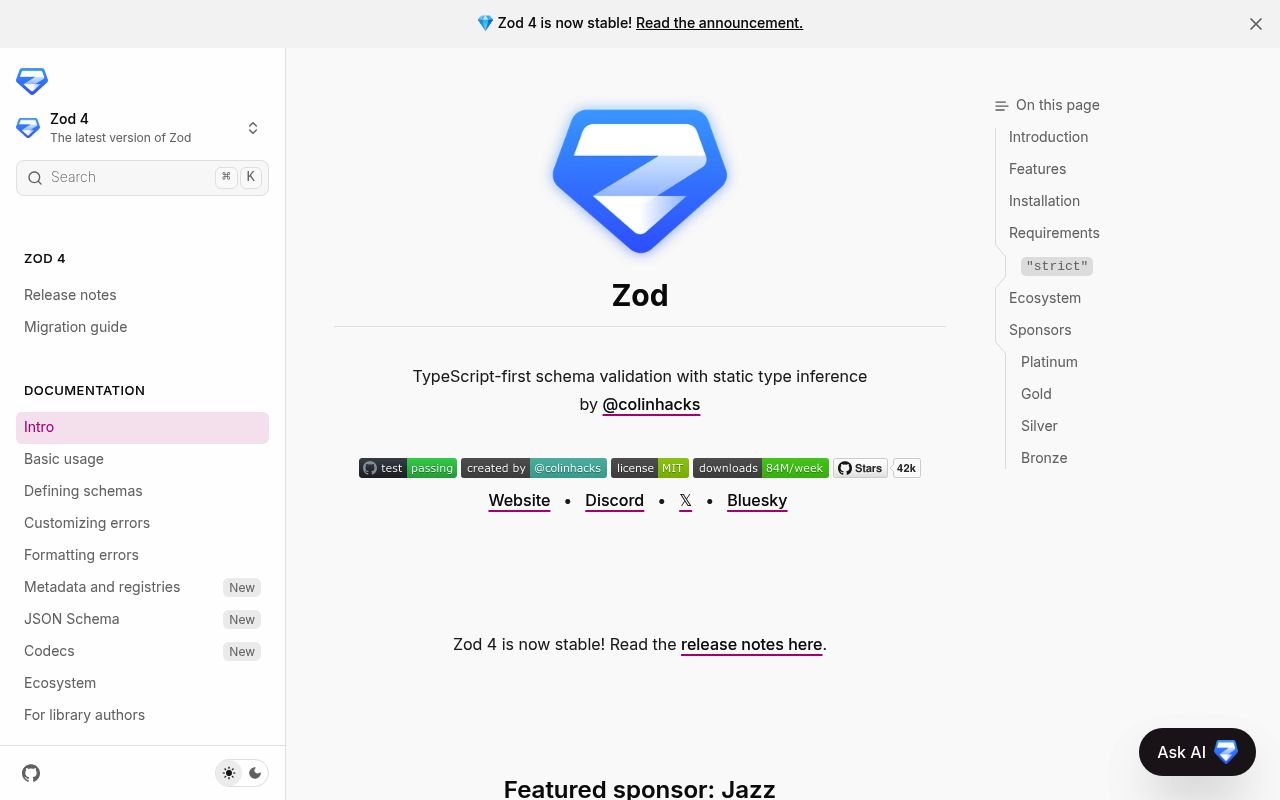Click the license MIT badge
1280x800 pixels.
(x=650, y=468)
